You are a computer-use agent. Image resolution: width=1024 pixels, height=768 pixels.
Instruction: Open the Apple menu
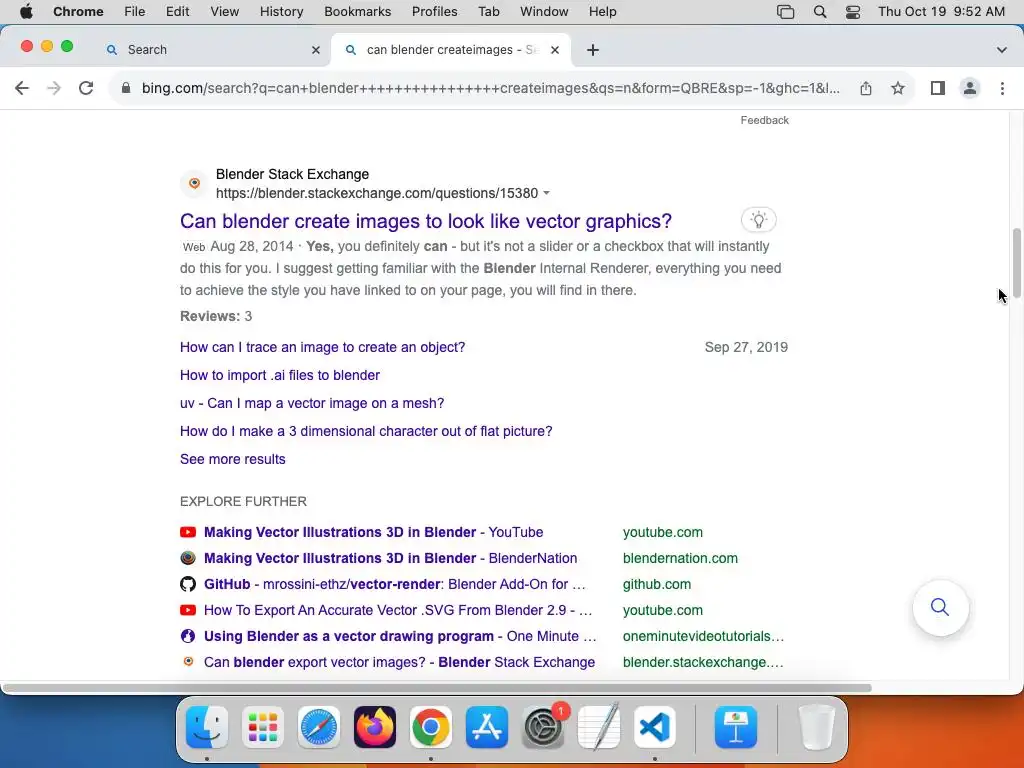26,12
